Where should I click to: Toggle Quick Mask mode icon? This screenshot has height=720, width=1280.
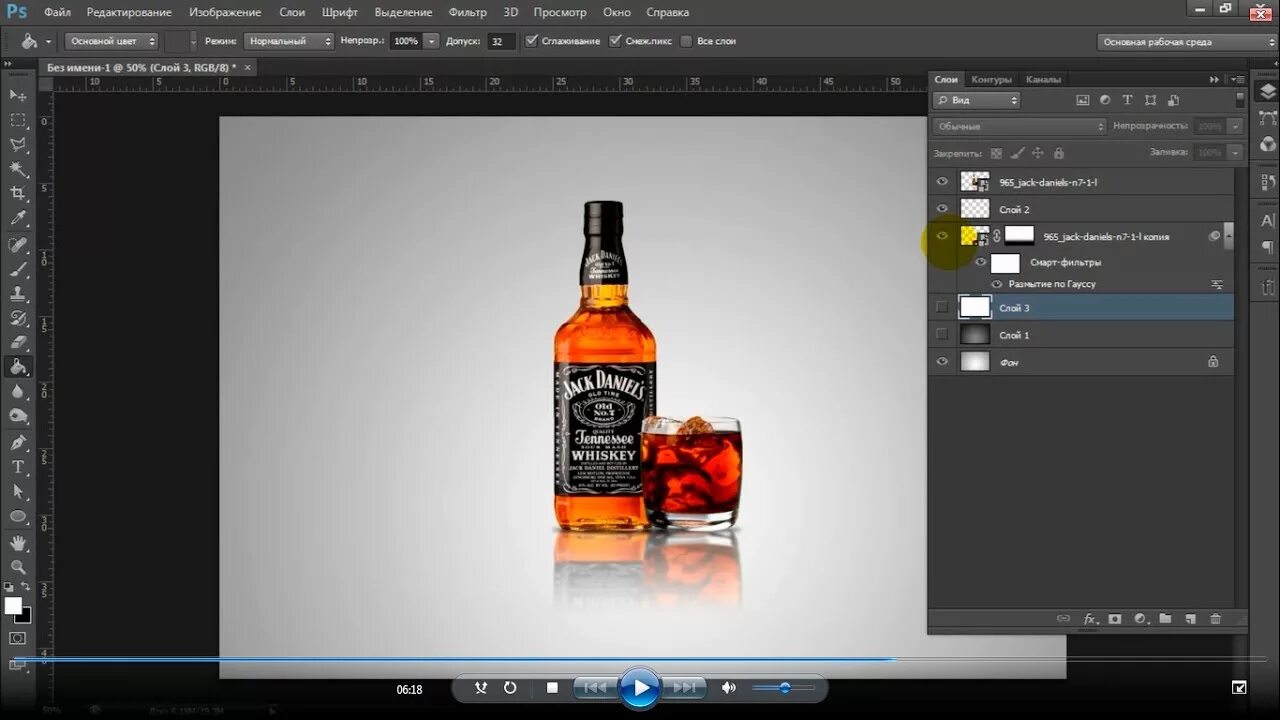tap(18, 638)
